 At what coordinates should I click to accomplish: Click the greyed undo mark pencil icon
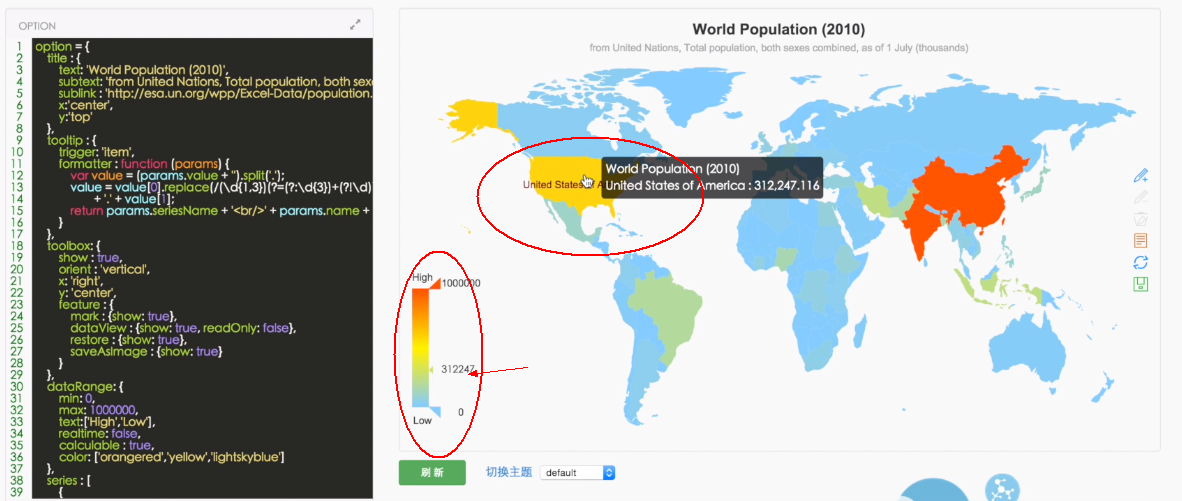pyautogui.click(x=1141, y=197)
